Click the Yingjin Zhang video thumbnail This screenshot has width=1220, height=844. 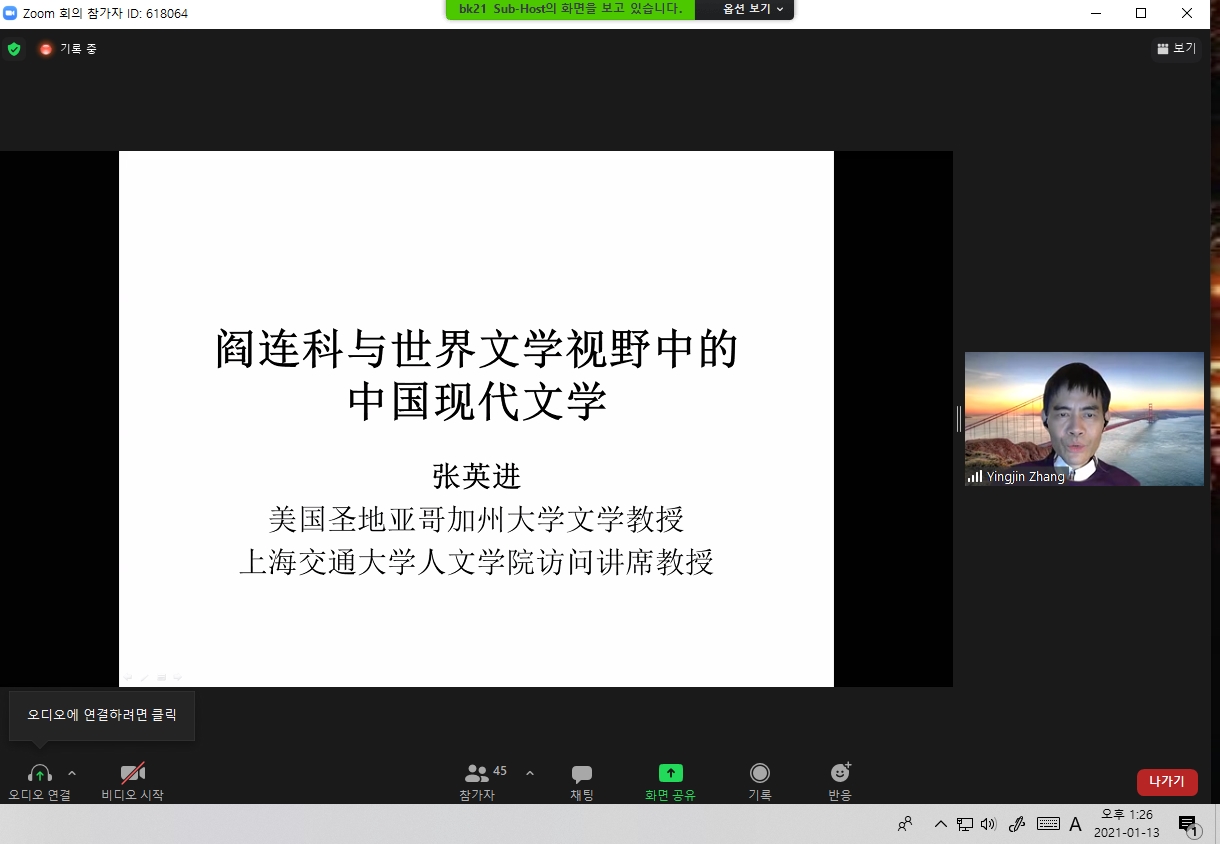(x=1084, y=418)
